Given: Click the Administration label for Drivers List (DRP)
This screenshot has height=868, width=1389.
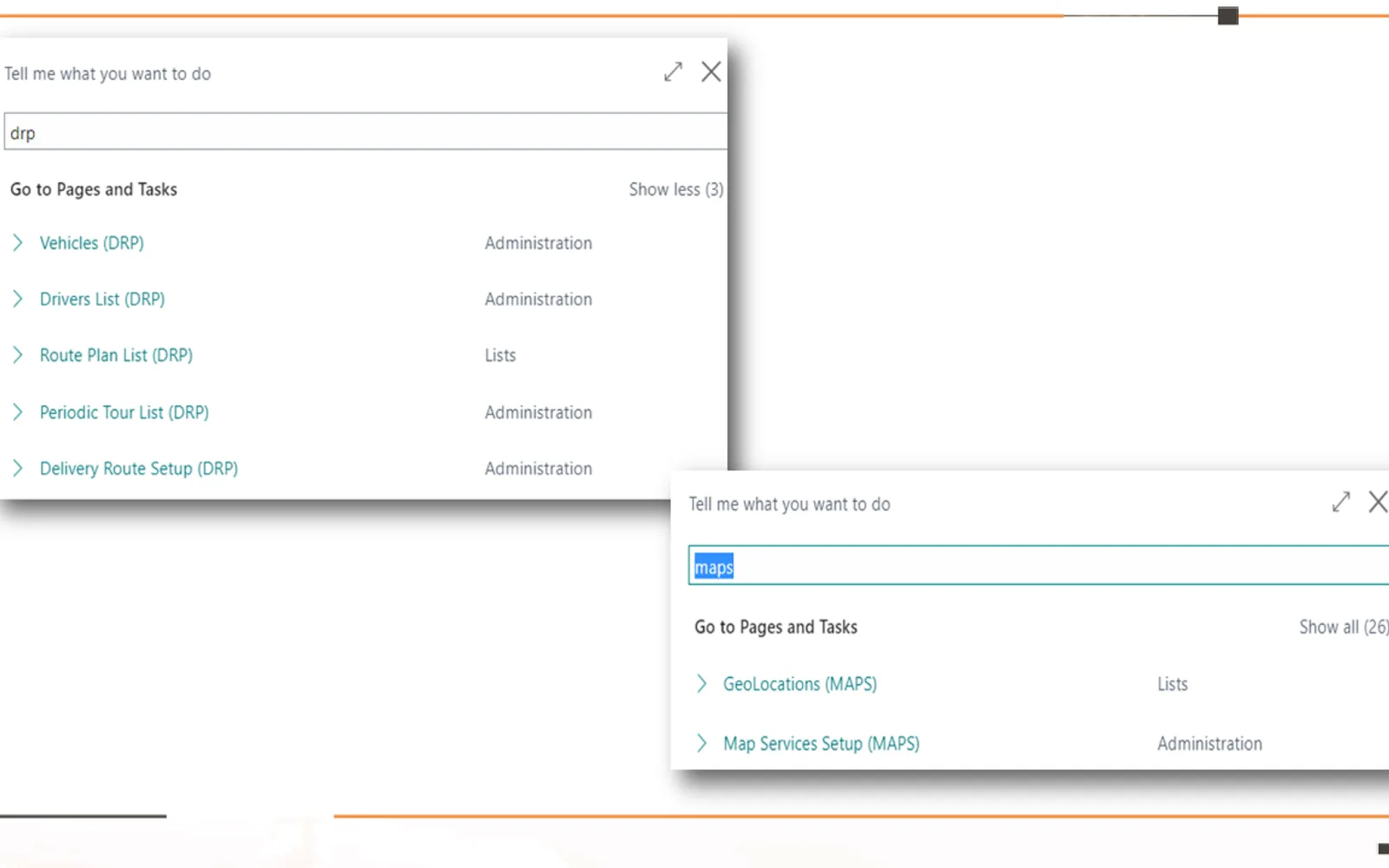Looking at the screenshot, I should [538, 299].
